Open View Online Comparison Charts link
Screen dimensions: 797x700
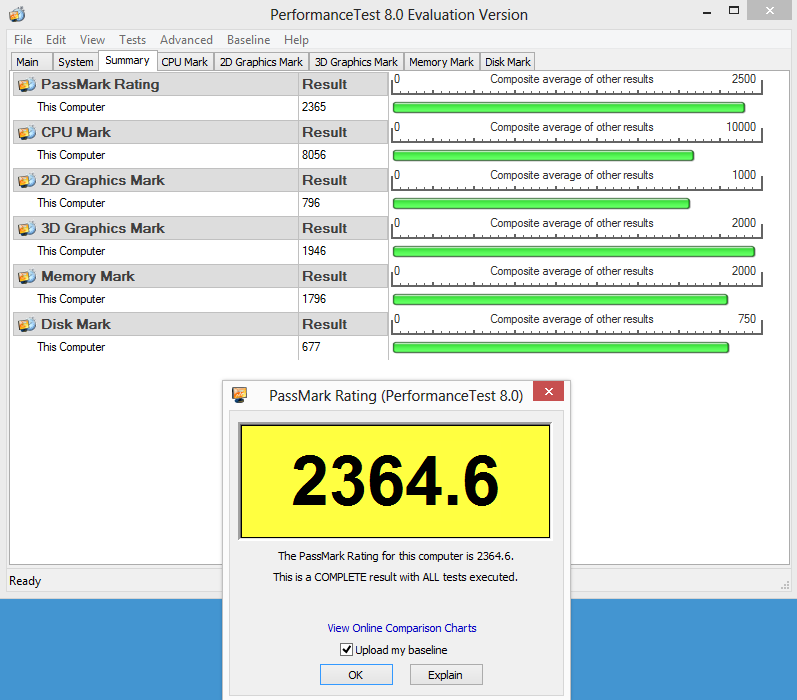[402, 628]
